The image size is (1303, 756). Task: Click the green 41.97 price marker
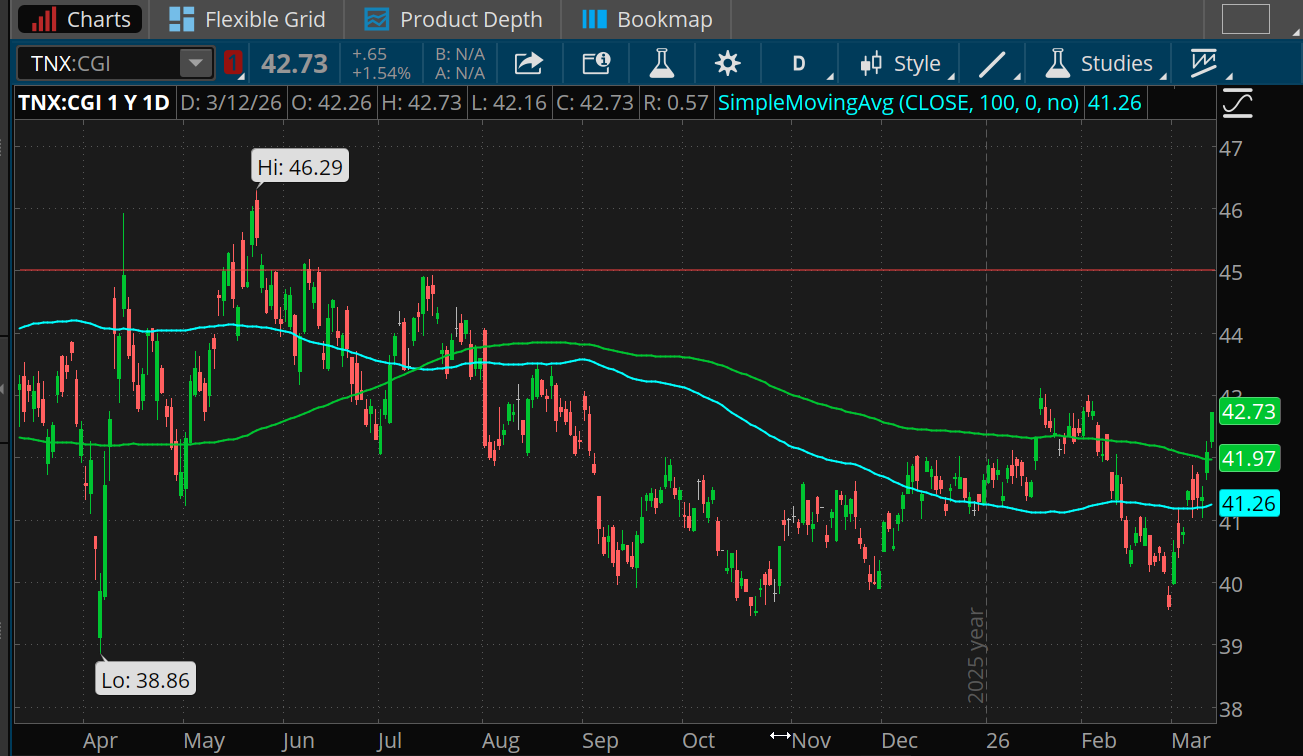click(1248, 458)
